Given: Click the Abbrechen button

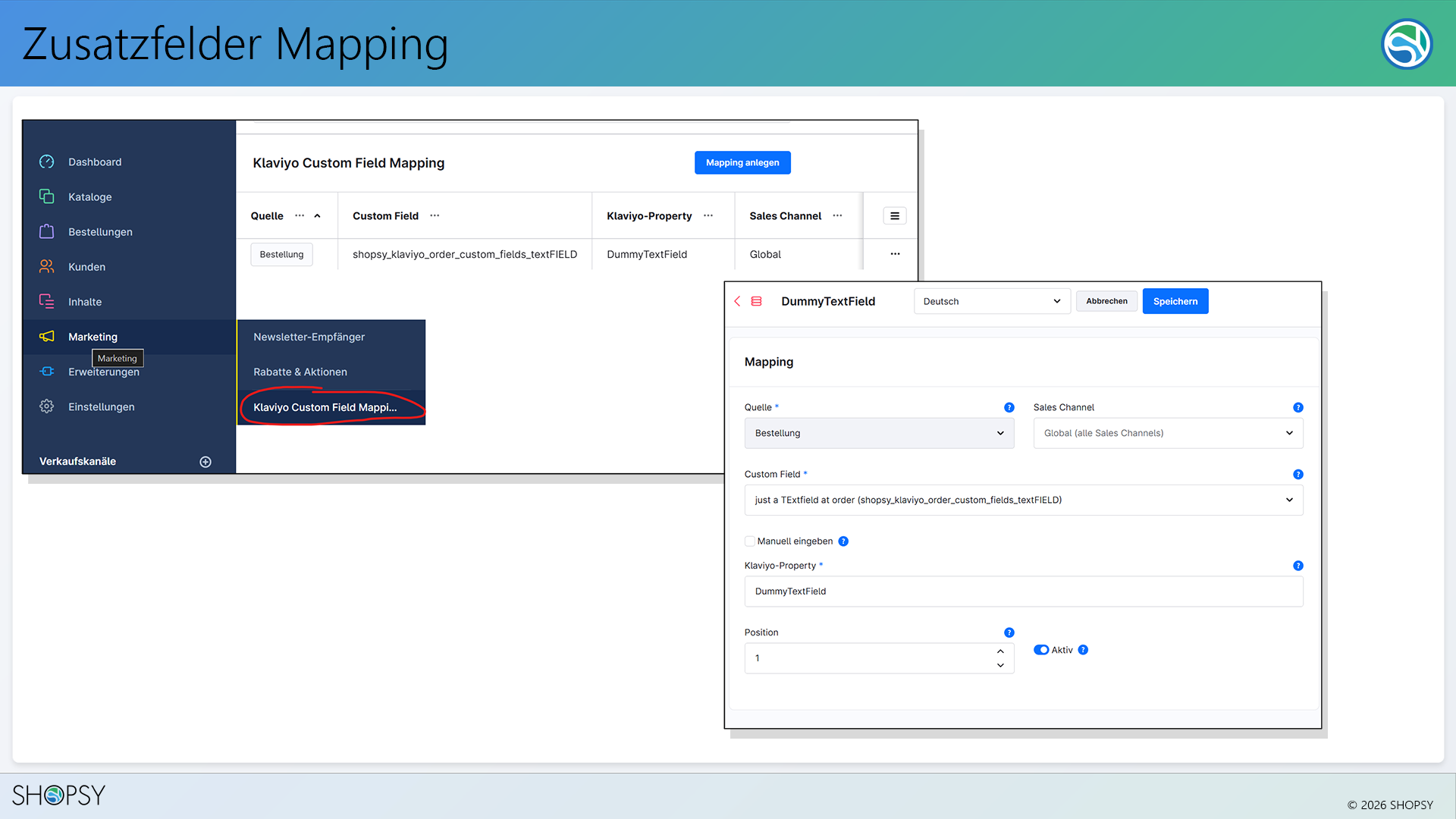Looking at the screenshot, I should (x=1106, y=301).
